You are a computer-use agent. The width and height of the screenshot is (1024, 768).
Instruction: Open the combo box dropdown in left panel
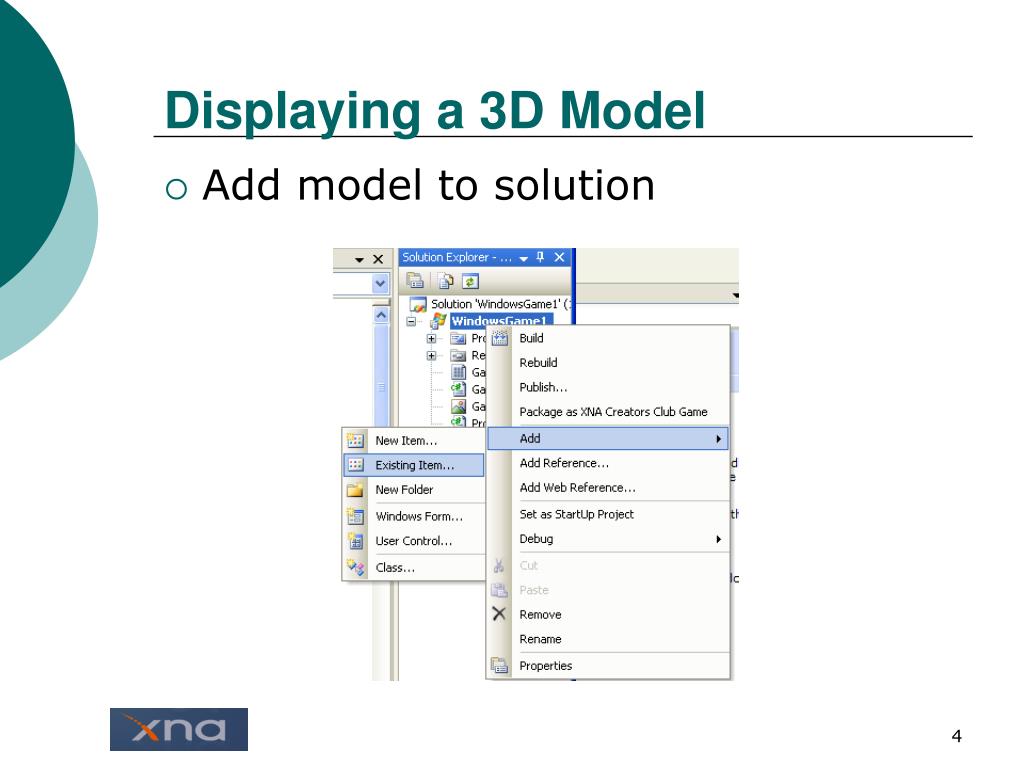[380, 283]
